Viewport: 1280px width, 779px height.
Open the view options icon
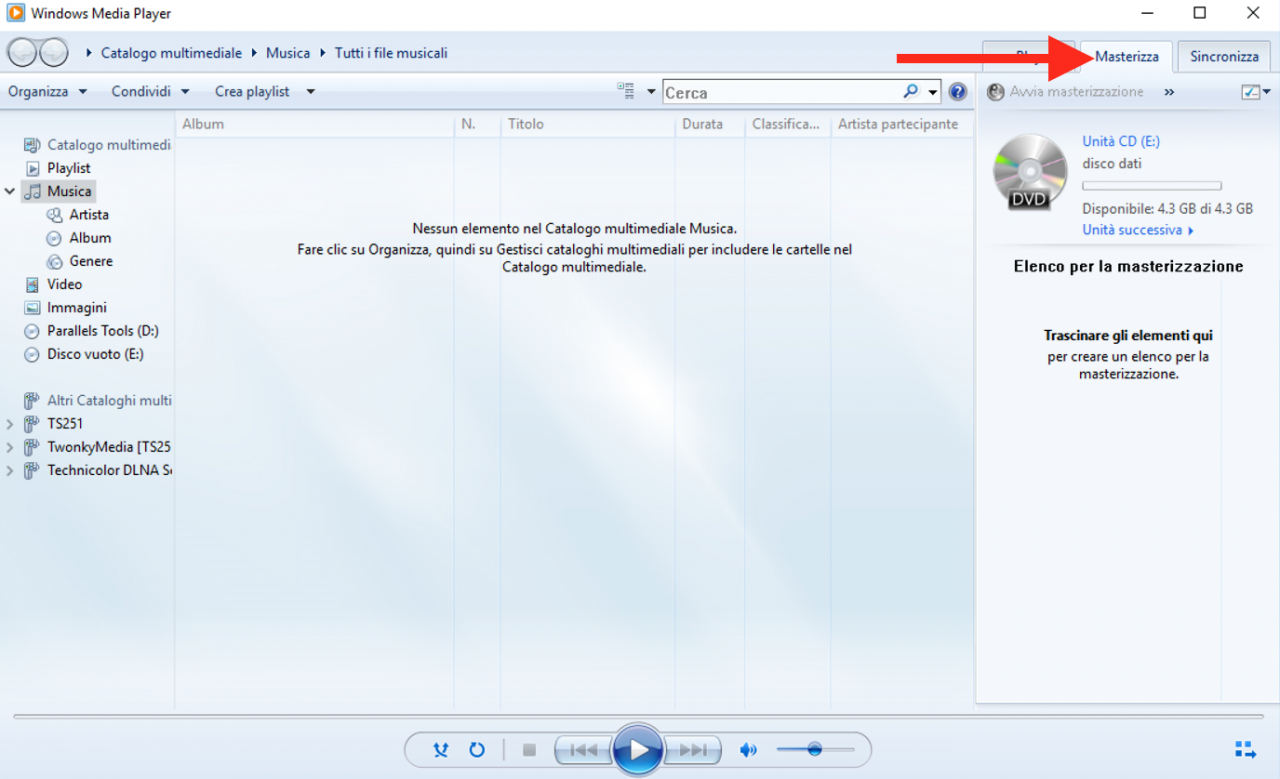coord(626,91)
